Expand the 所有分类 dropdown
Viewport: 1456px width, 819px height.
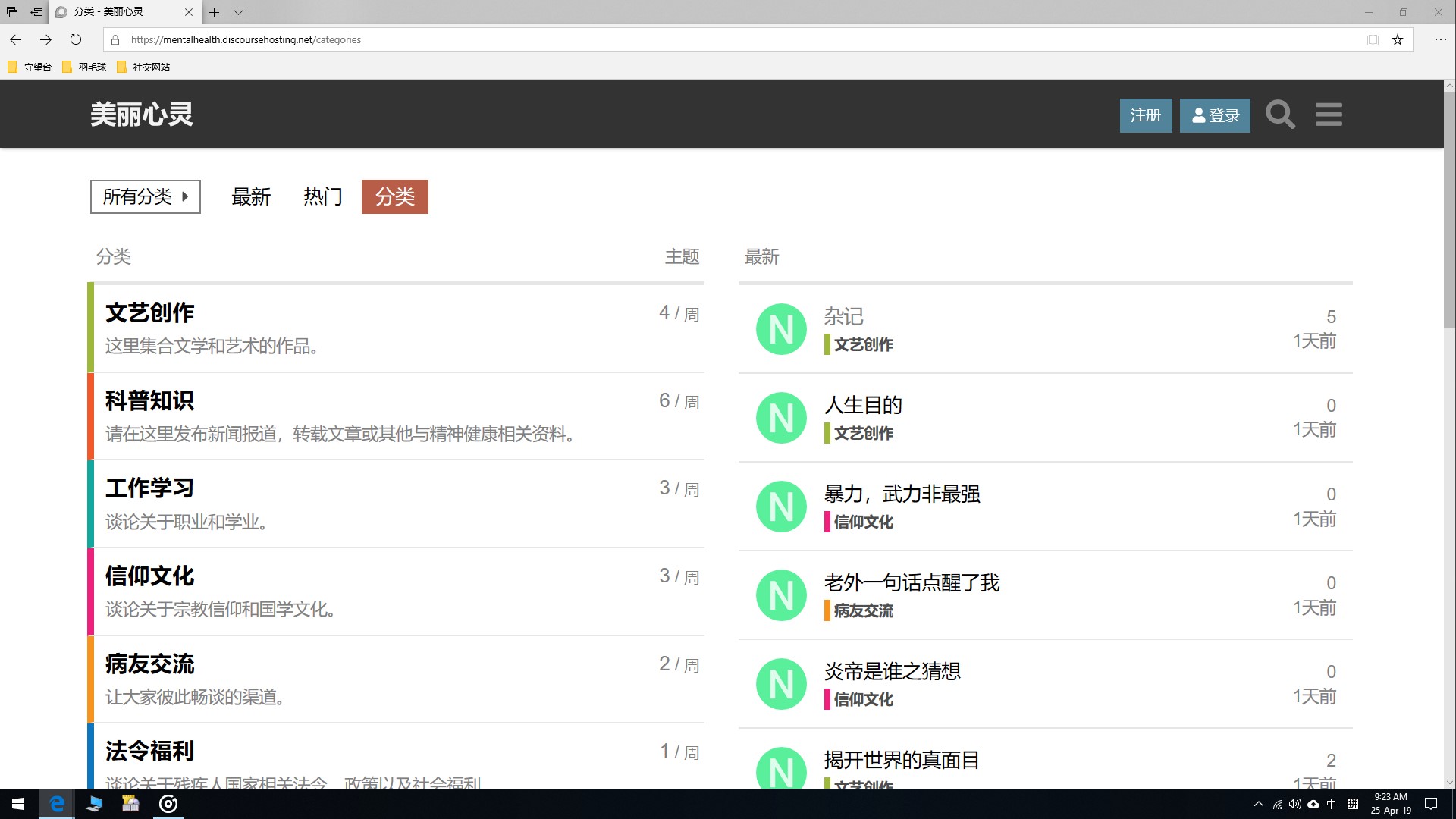pos(145,196)
